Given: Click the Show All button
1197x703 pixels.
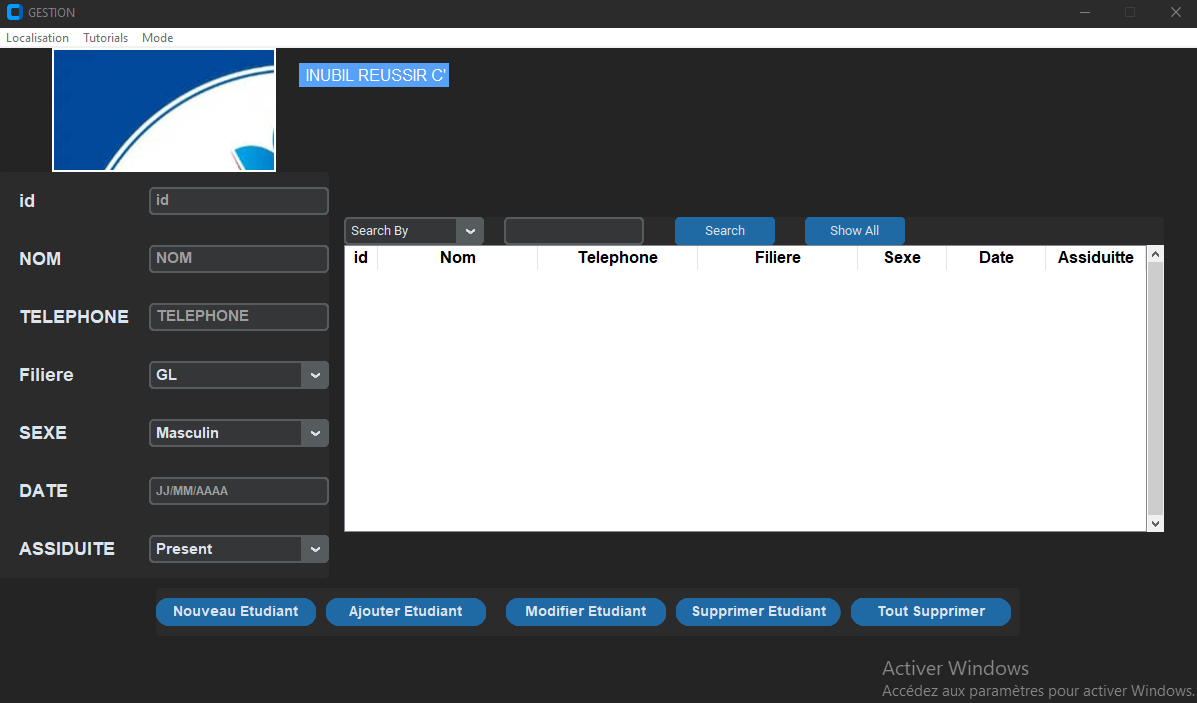Looking at the screenshot, I should tap(854, 231).
